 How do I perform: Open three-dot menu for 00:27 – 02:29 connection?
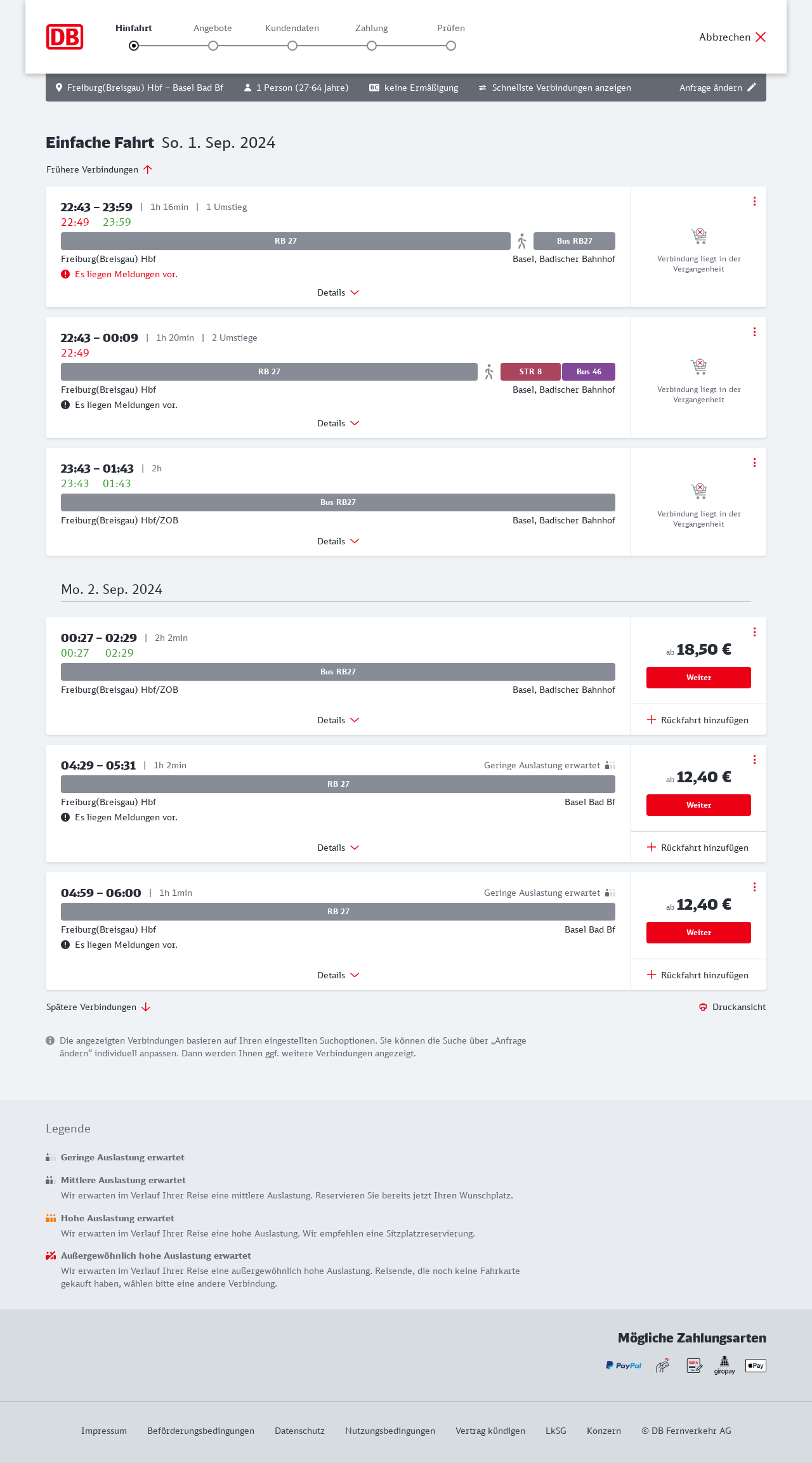pyautogui.click(x=754, y=632)
